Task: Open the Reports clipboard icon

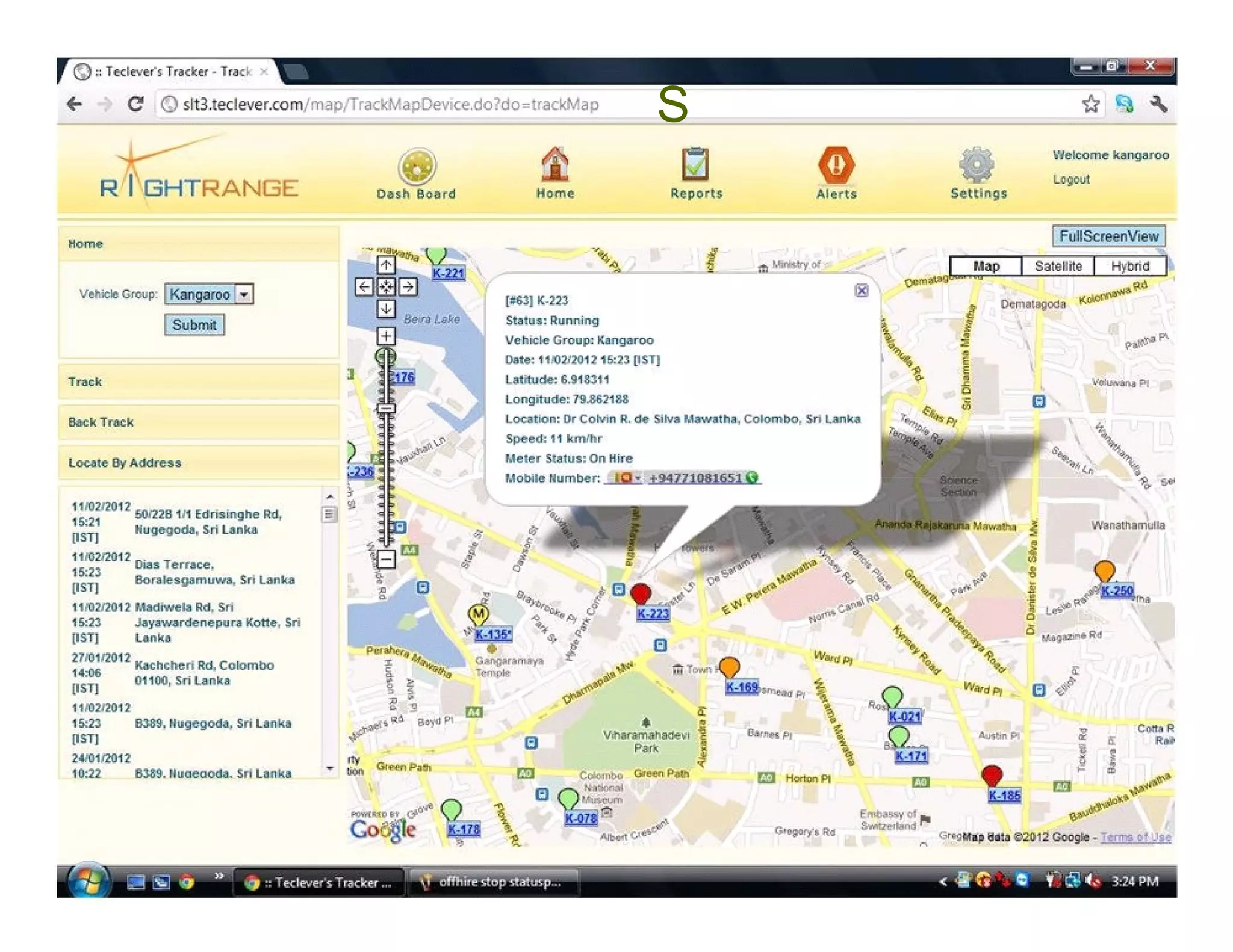Action: coord(695,165)
